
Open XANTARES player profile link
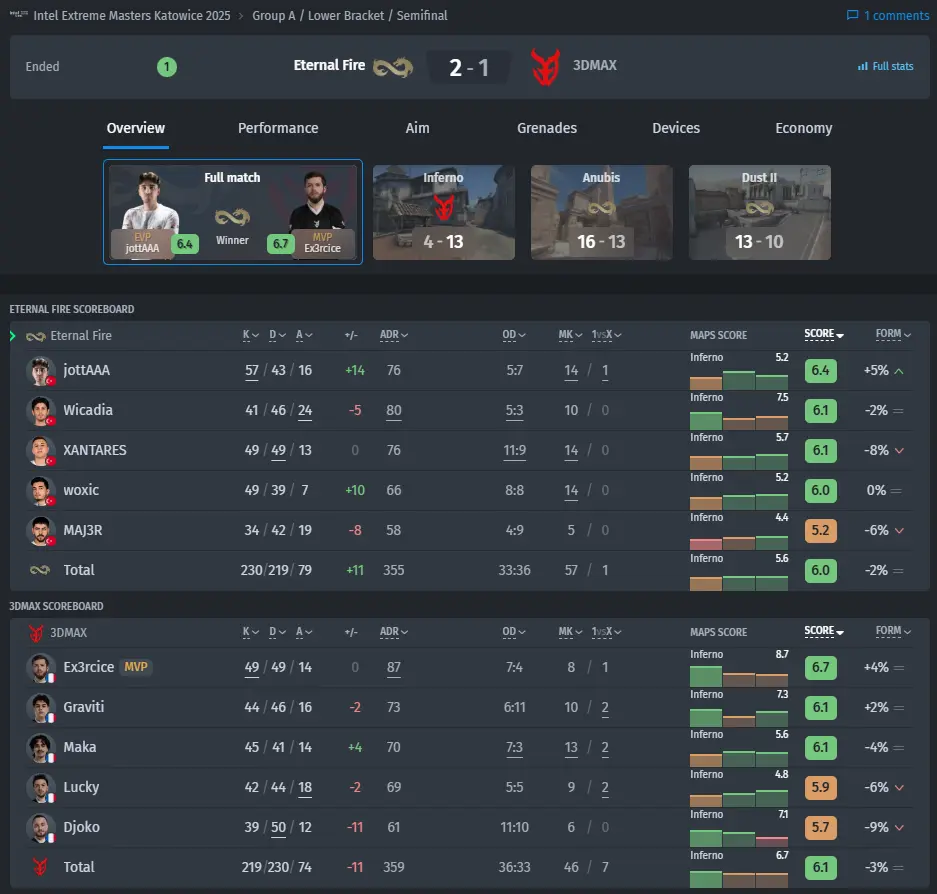[94, 450]
